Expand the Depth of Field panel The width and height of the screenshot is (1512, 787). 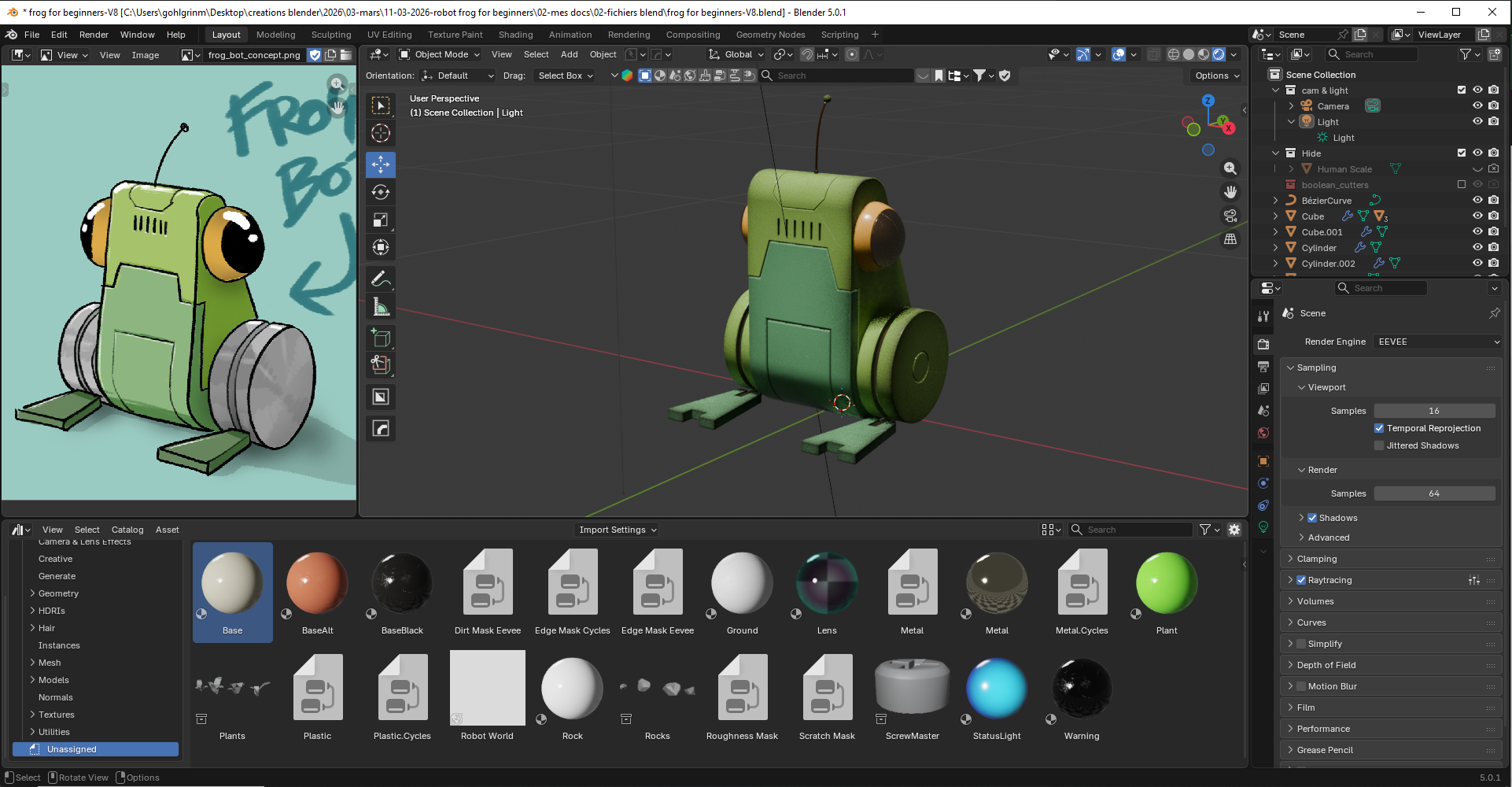[x=1326, y=665]
